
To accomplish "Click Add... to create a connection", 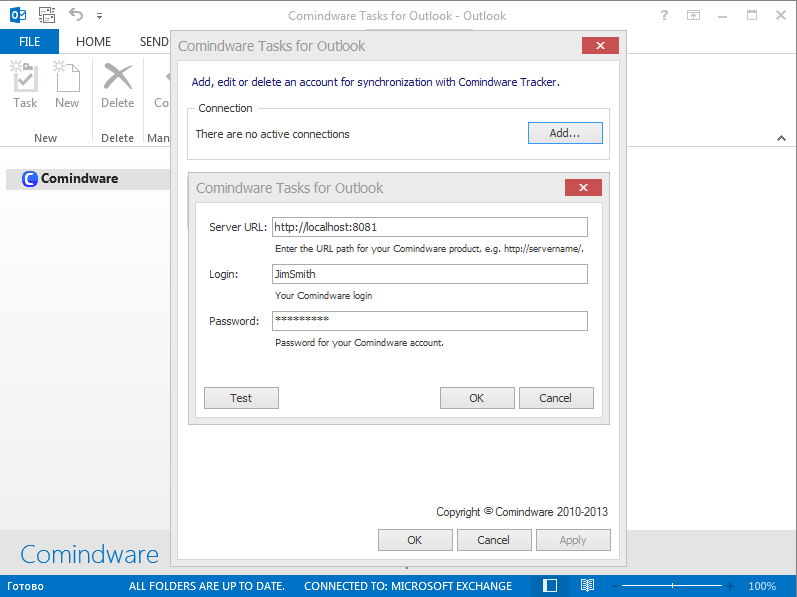I will click(x=565, y=133).
